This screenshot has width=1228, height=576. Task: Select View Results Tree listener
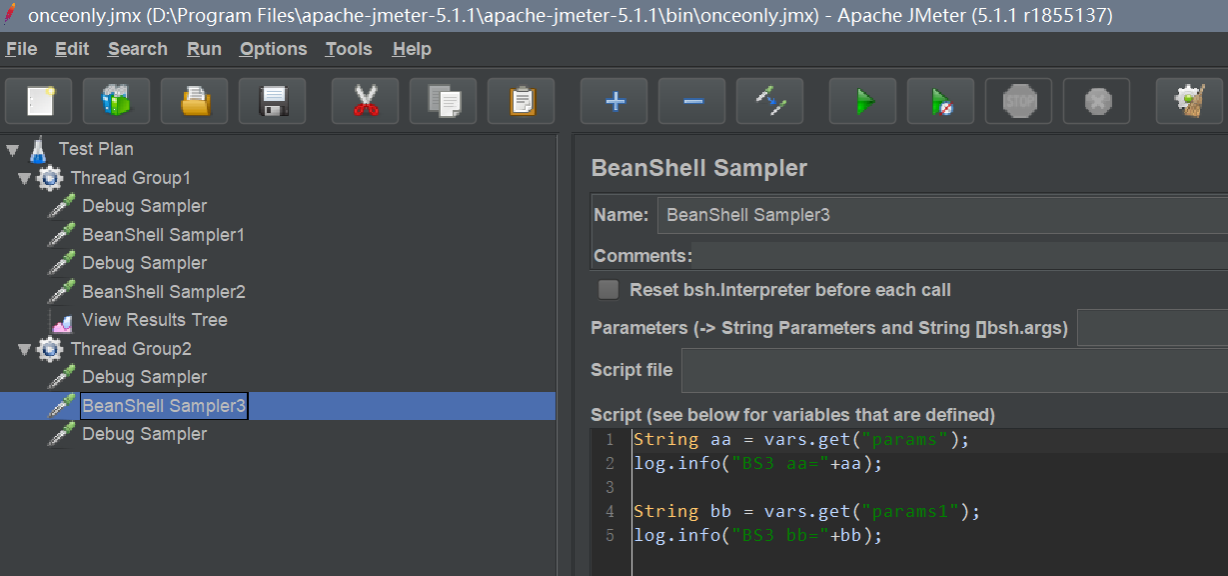(154, 320)
